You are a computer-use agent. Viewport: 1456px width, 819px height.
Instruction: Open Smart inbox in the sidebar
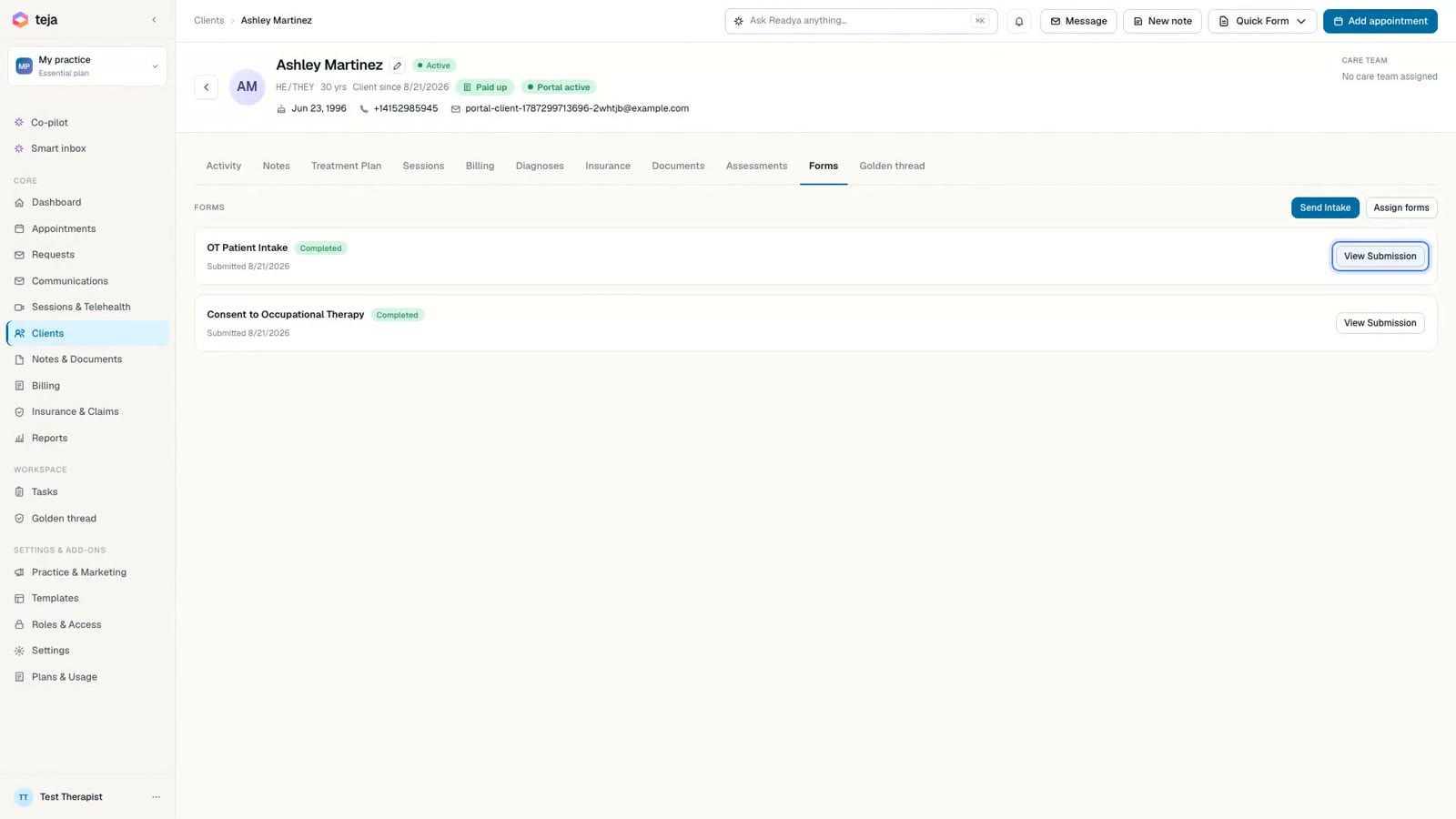point(87,148)
